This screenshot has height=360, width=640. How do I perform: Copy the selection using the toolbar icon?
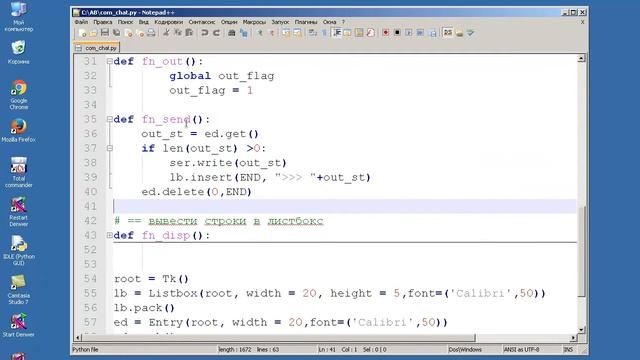pyautogui.click(x=178, y=33)
